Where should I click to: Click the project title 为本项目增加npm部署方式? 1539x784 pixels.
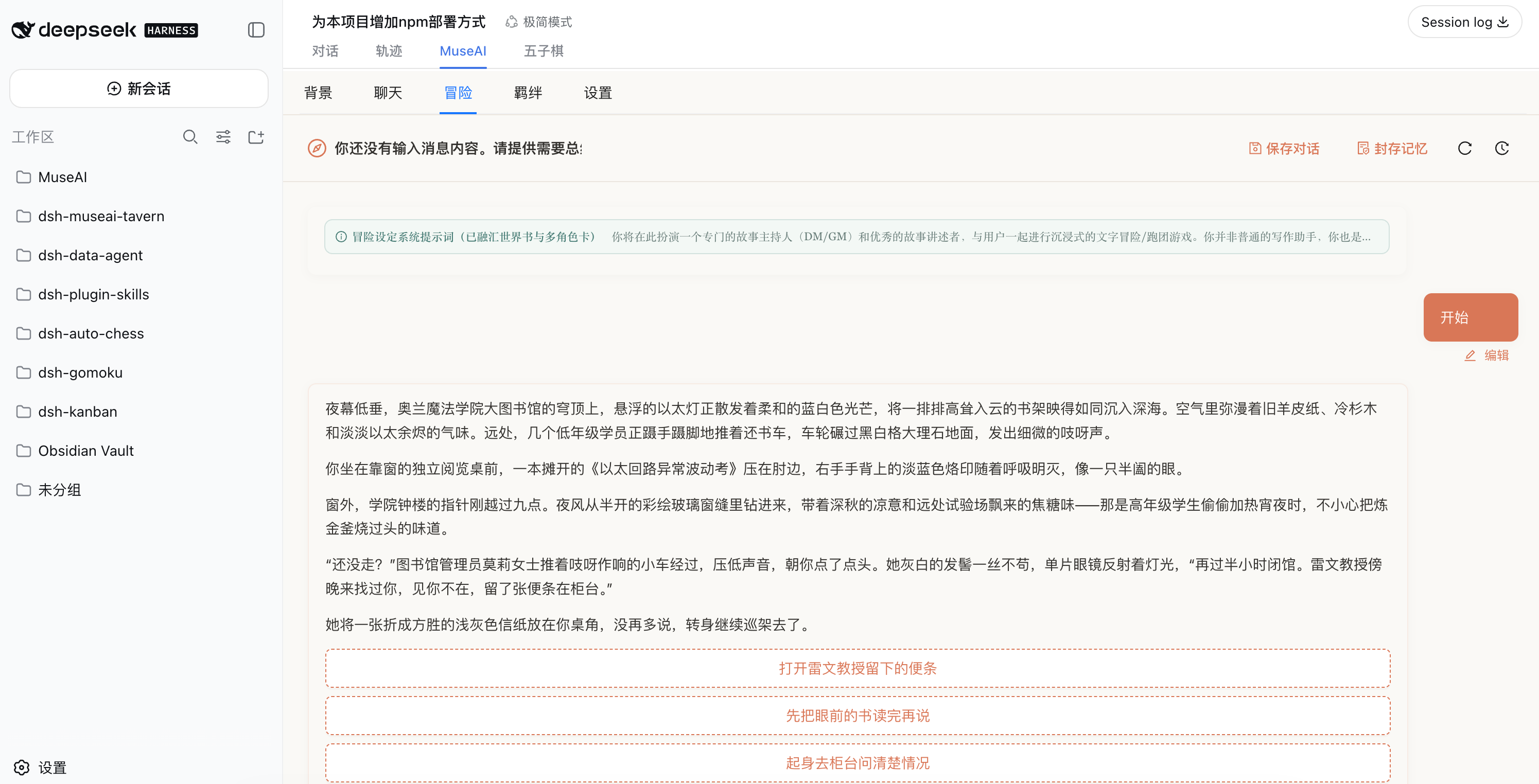point(398,22)
